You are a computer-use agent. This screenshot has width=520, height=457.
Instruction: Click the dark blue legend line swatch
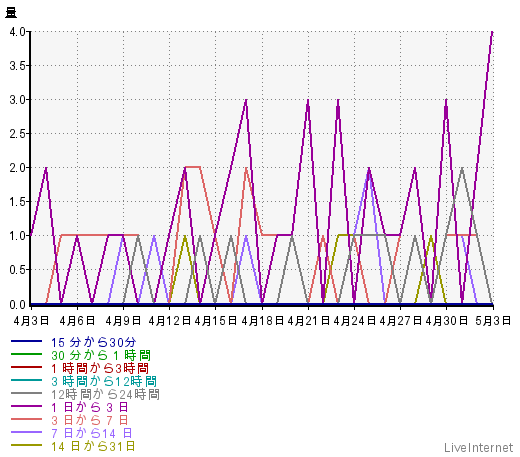tap(26, 341)
